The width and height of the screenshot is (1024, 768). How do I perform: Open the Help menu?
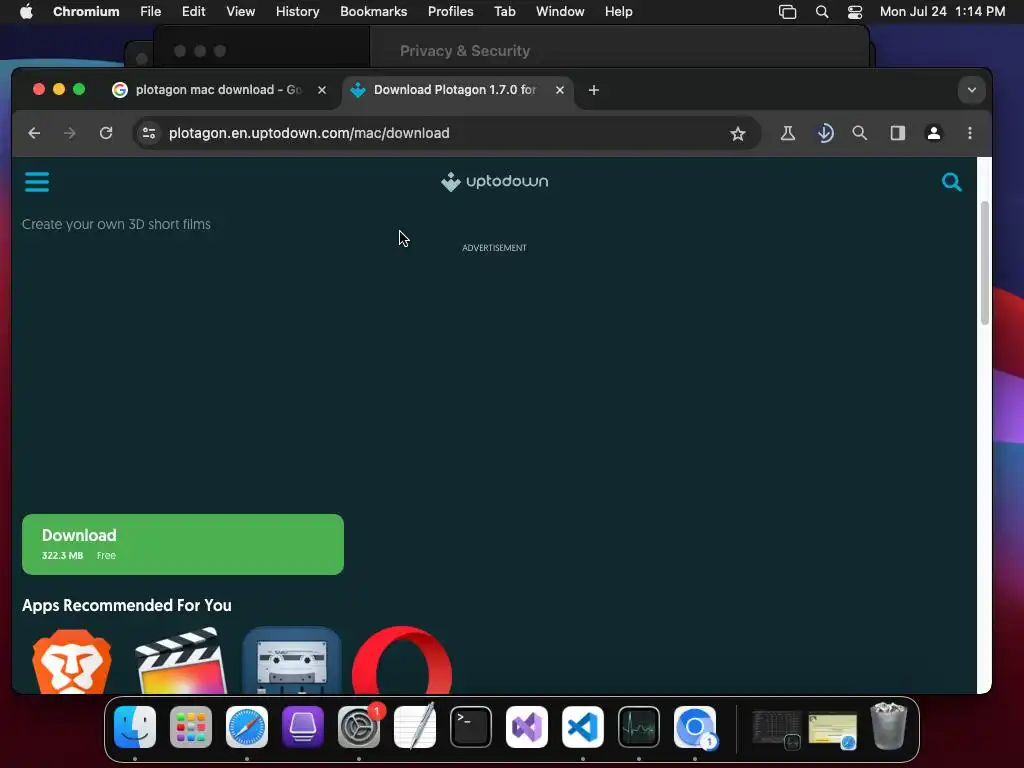(618, 12)
